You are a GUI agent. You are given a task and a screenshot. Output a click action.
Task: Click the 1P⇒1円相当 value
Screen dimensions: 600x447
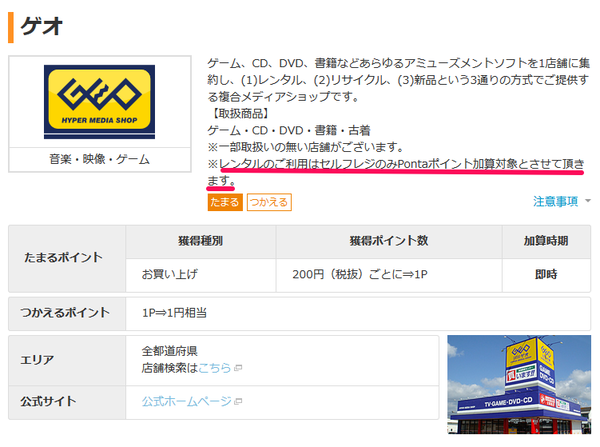(174, 313)
